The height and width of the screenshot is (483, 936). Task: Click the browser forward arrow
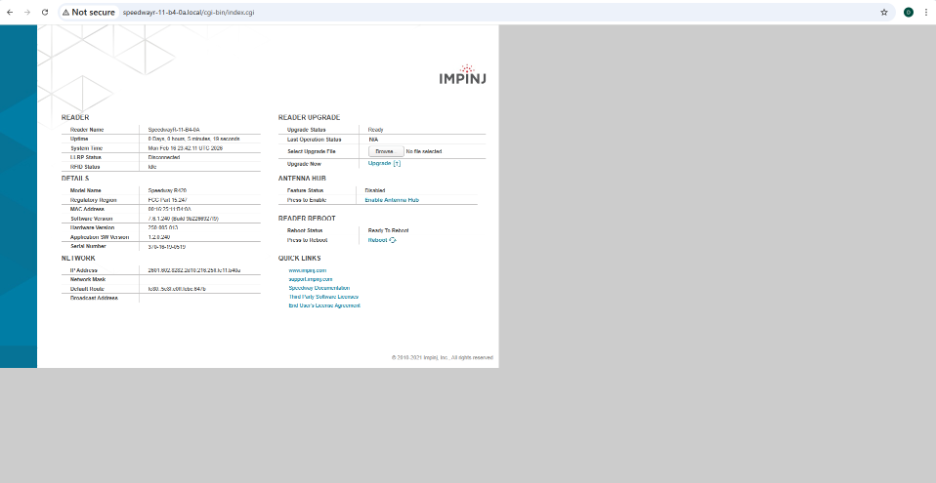(x=27, y=12)
